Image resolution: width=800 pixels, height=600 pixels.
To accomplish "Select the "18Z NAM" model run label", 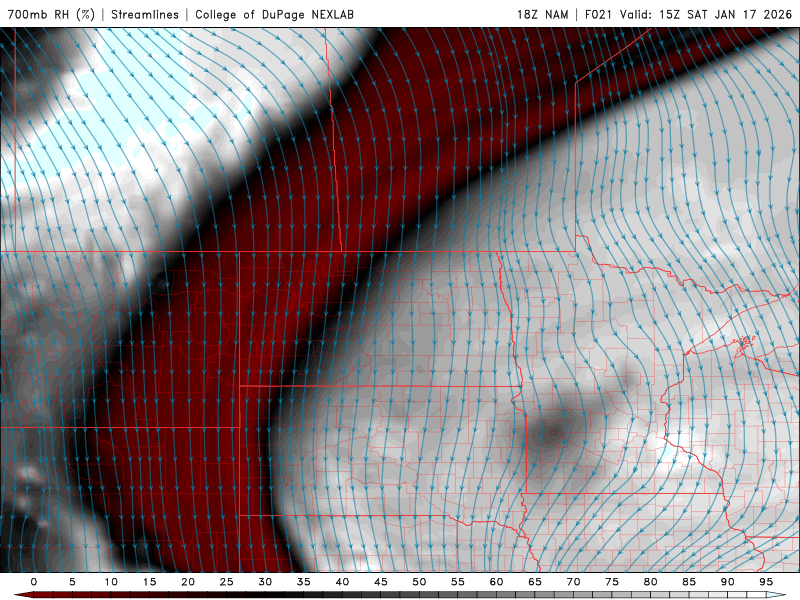I will click(x=542, y=14).
